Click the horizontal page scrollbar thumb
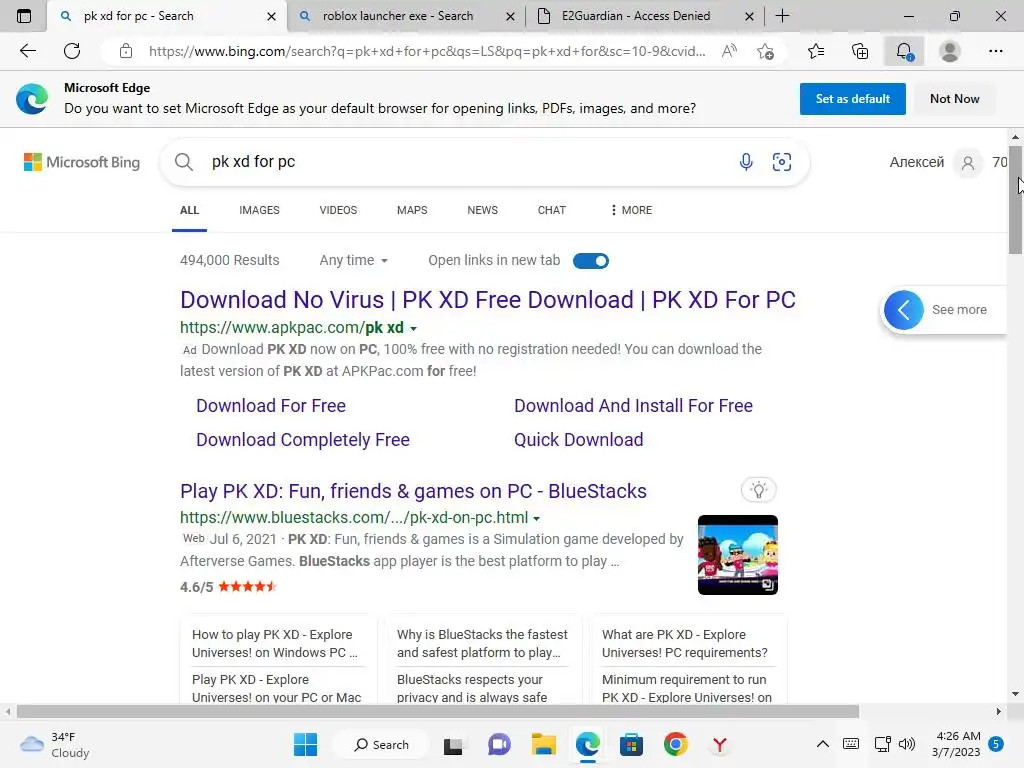The image size is (1024, 768). (438, 711)
